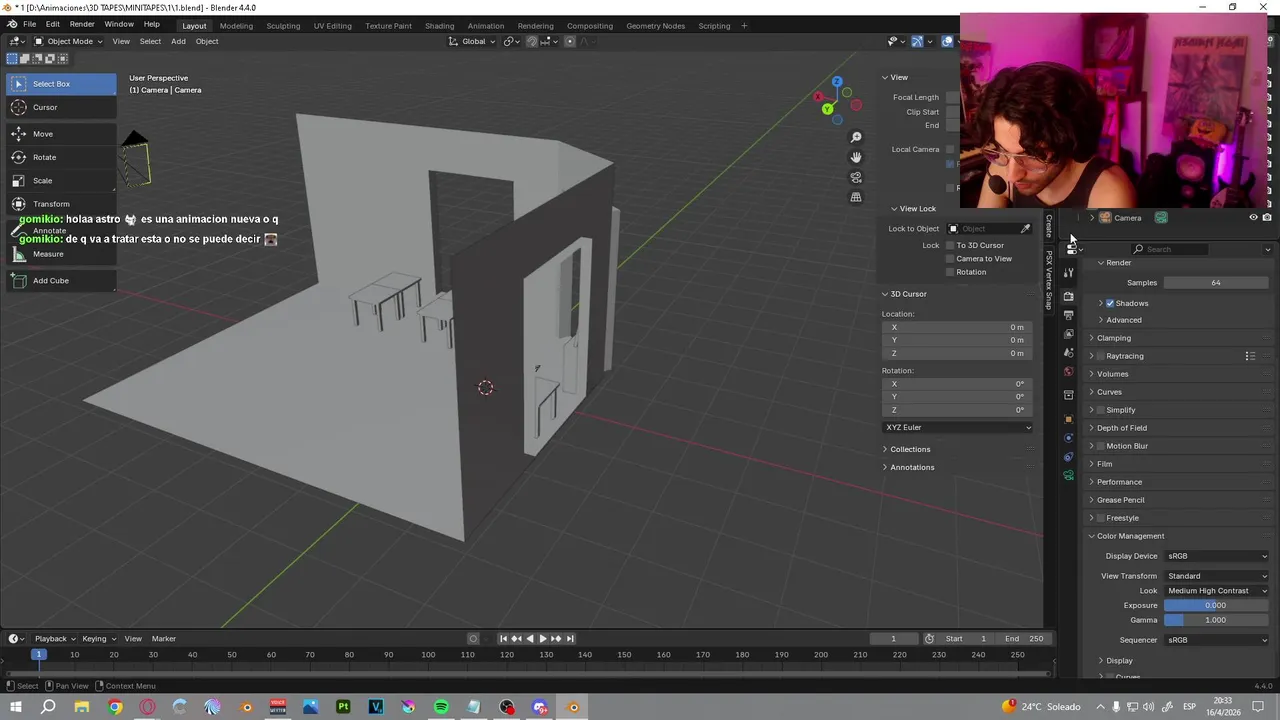Activate the Select Box tool

(x=61, y=84)
